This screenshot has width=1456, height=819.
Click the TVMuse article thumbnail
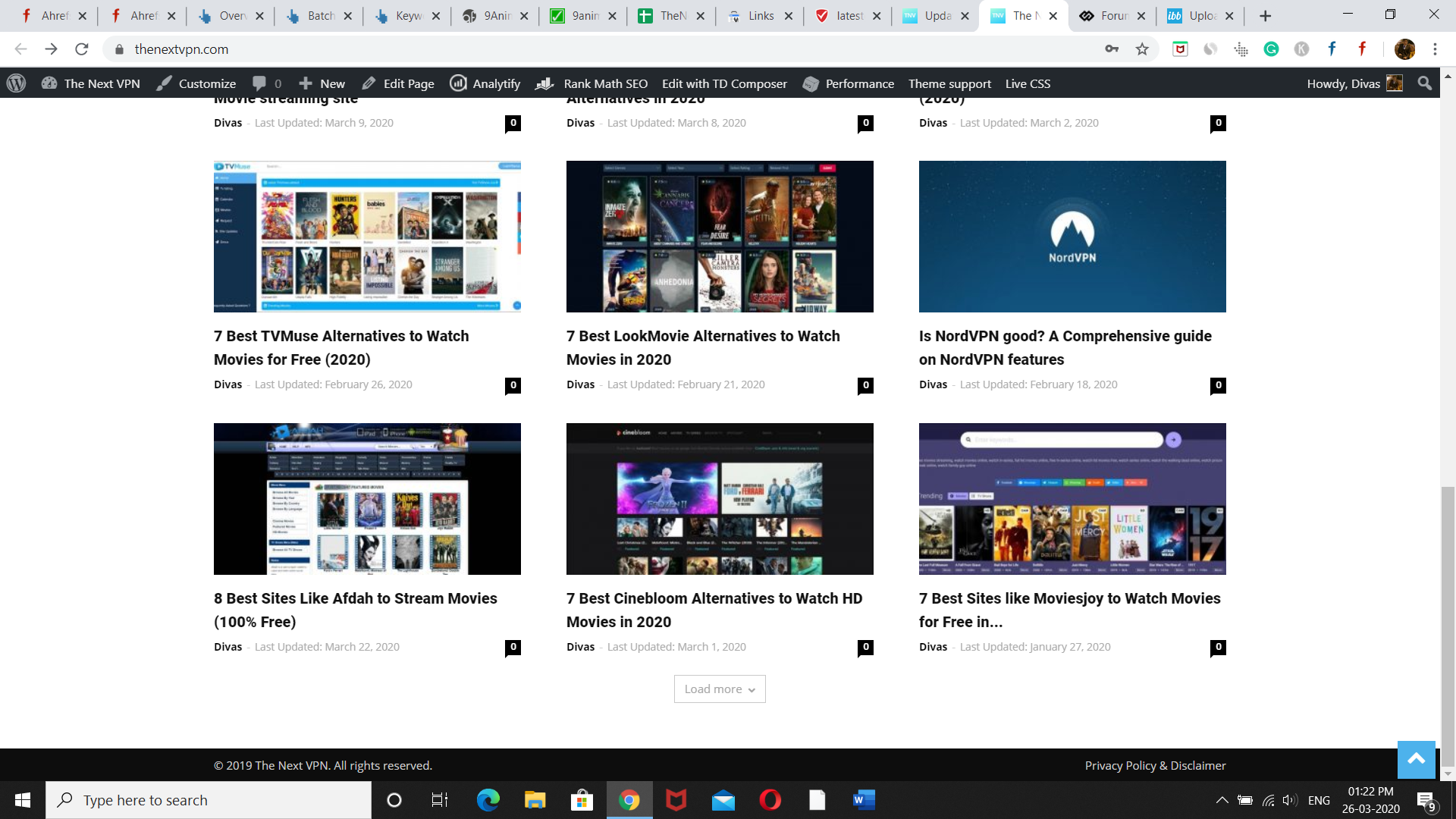tap(367, 237)
